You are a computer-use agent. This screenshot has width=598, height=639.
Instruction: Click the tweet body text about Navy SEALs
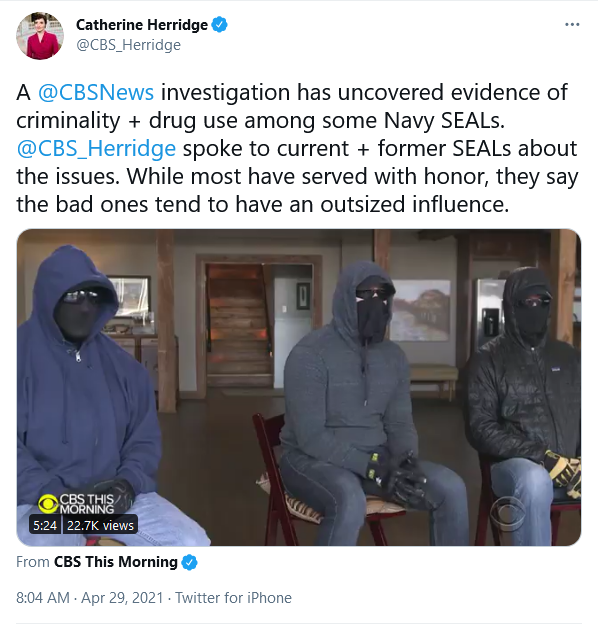pos(297,148)
